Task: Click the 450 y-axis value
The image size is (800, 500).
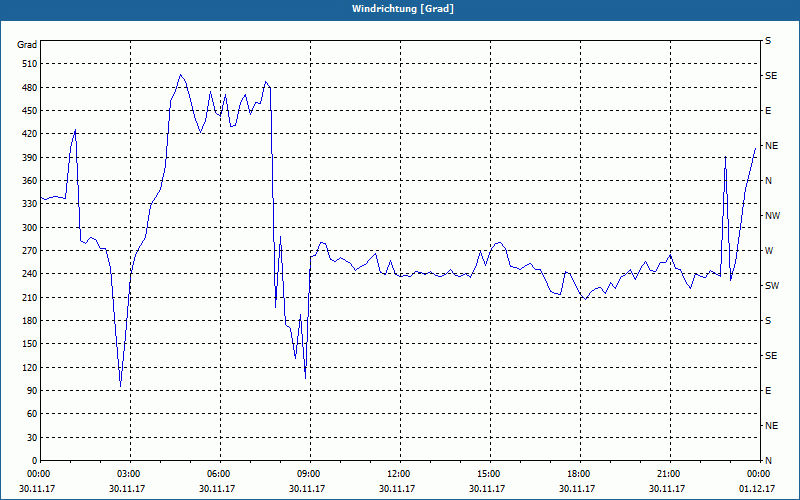Action: pos(29,111)
